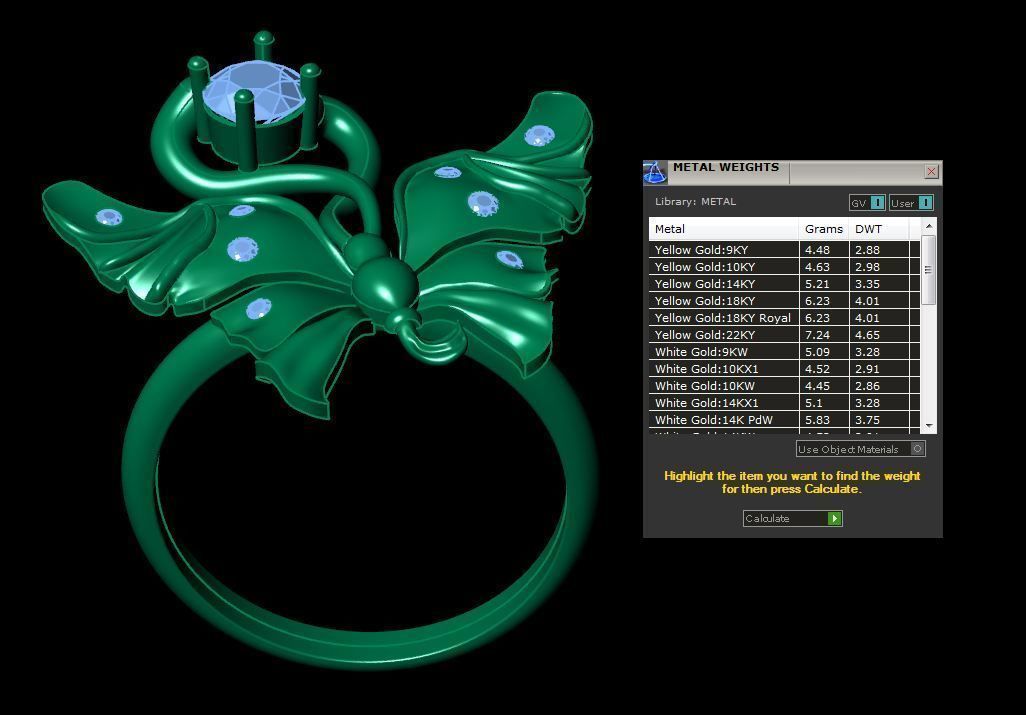Click the Calculate button's green arrow
The image size is (1026, 715).
(x=834, y=519)
